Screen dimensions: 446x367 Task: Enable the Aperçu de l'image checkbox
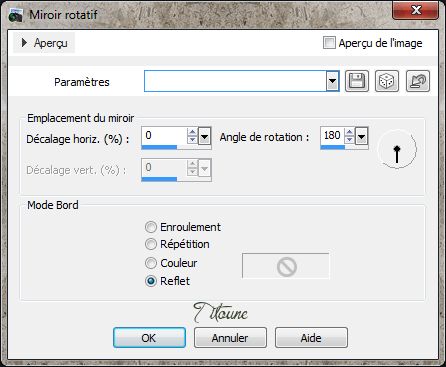coord(329,43)
